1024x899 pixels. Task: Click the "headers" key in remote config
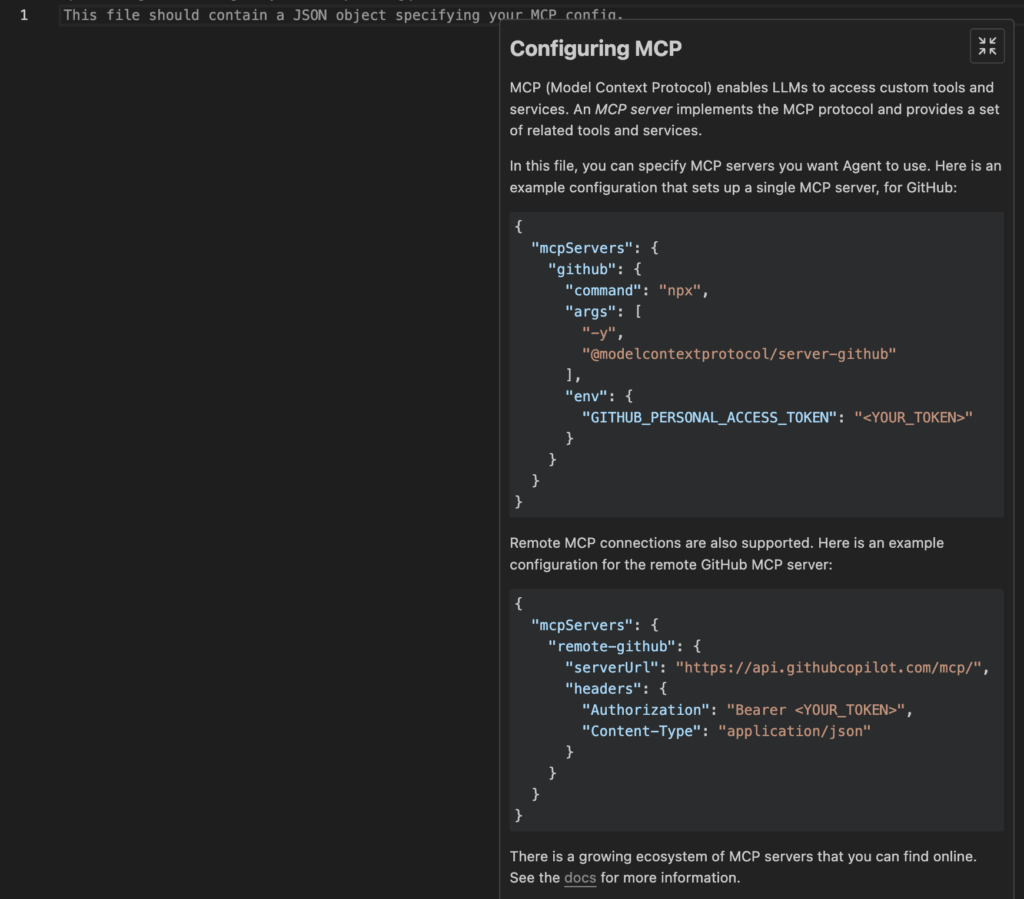pyautogui.click(x=602, y=688)
